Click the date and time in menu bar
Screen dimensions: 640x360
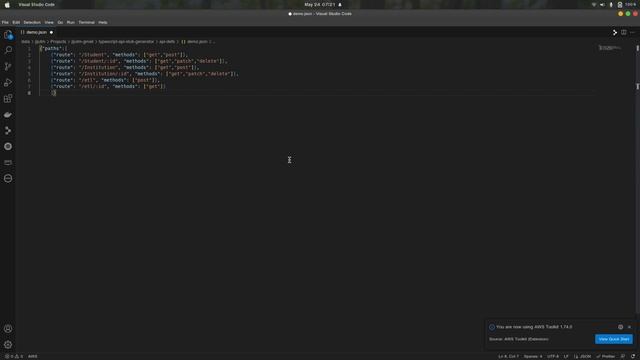[320, 4]
